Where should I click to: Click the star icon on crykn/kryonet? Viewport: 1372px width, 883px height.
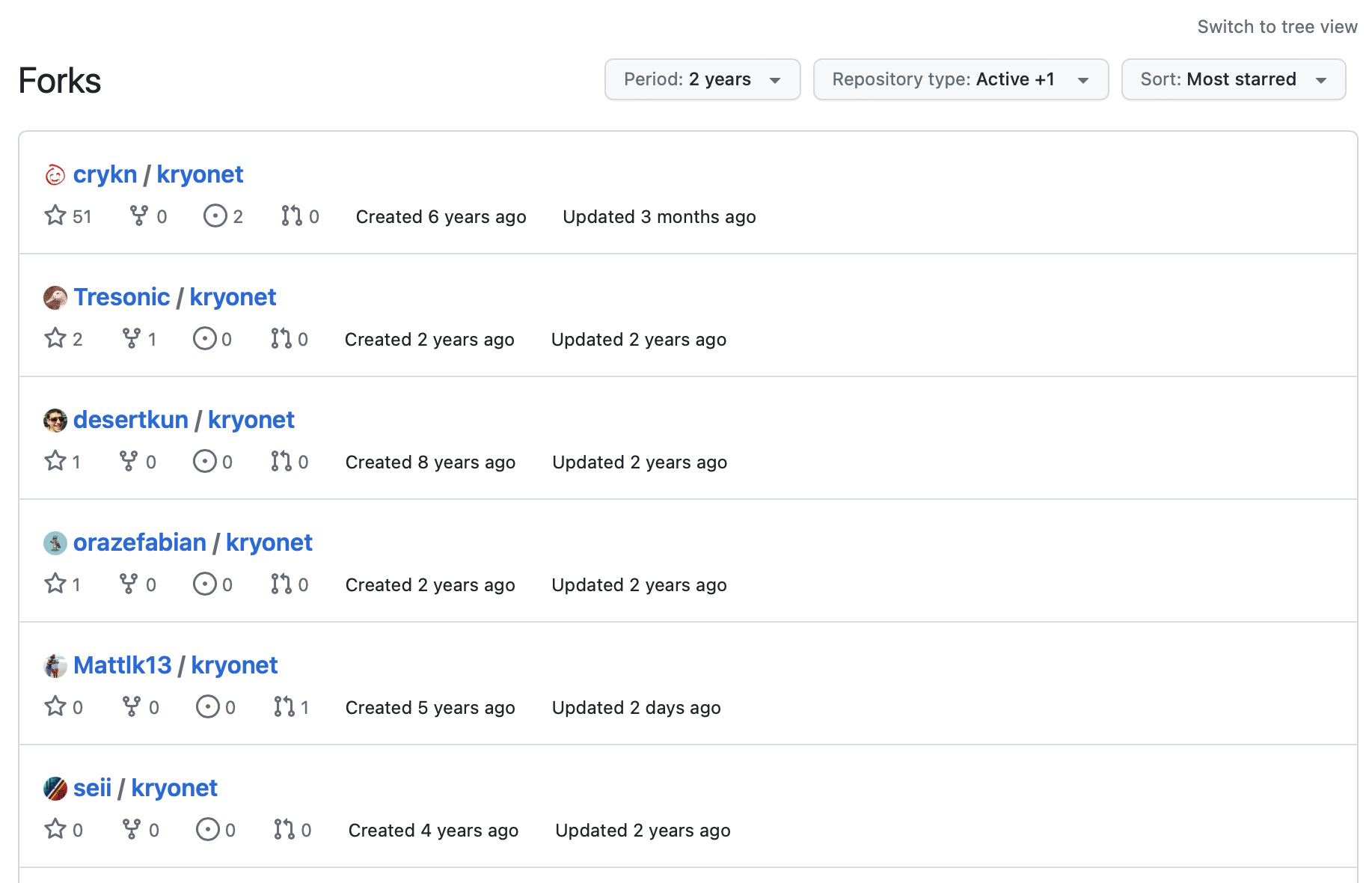point(54,216)
